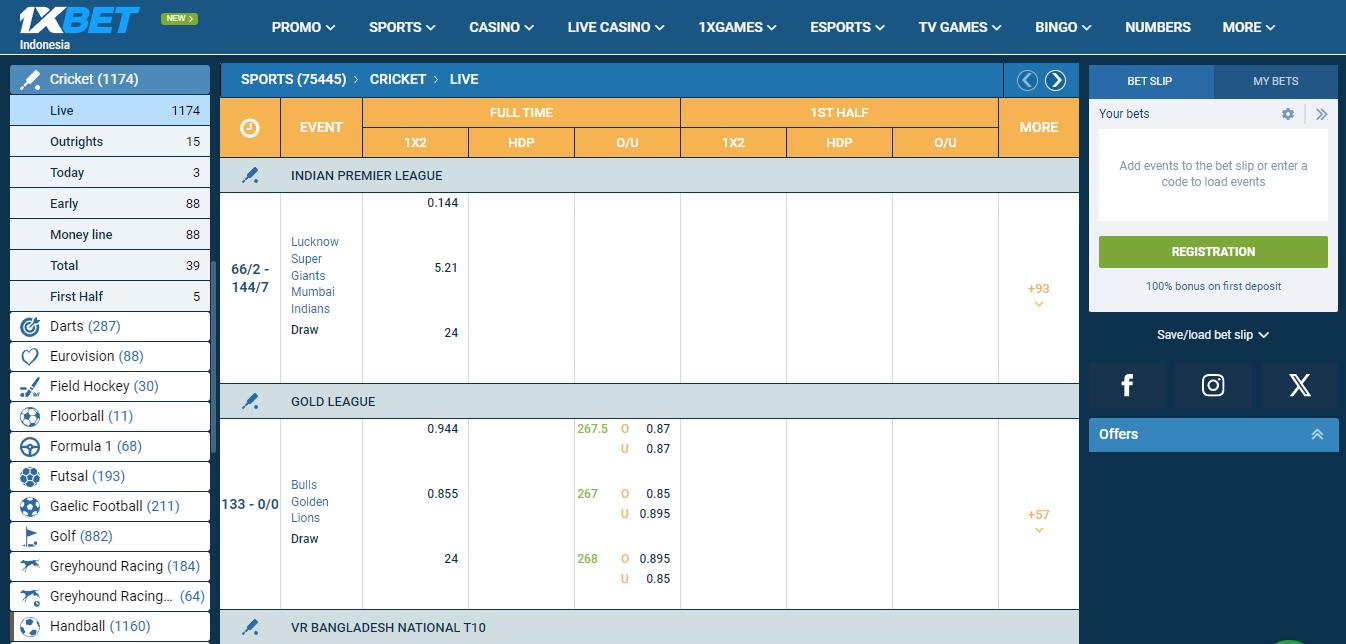Select the Golf flag icon
This screenshot has width=1346, height=644.
point(30,536)
